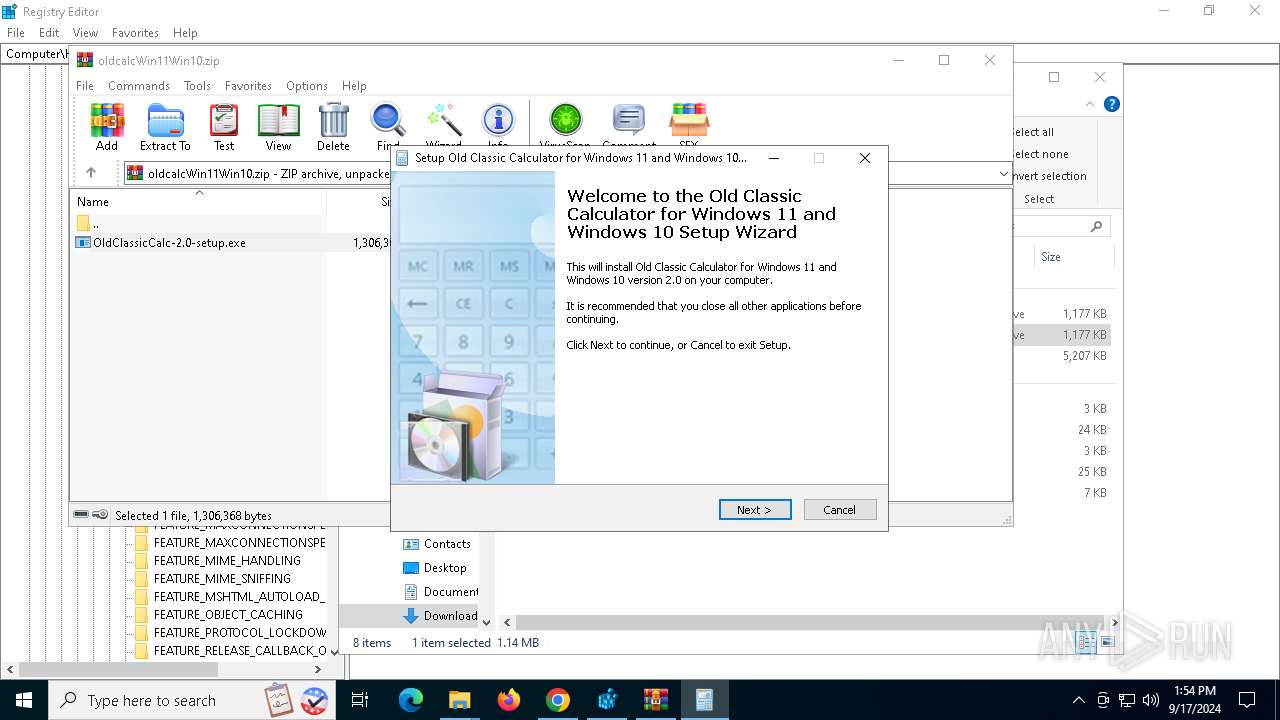This screenshot has width=1280, height=720.
Task: Click the Find toolbar icon in WinRAR
Action: click(388, 127)
